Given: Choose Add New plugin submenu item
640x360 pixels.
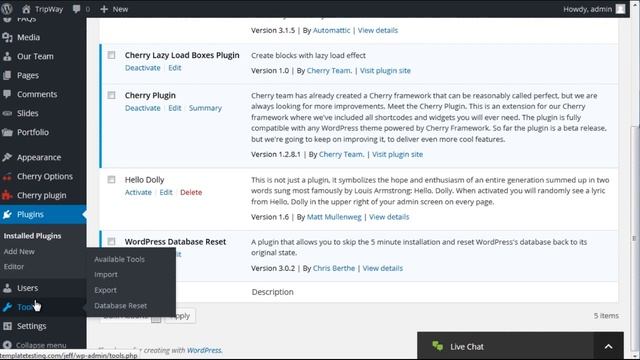Looking at the screenshot, I should coord(19,251).
